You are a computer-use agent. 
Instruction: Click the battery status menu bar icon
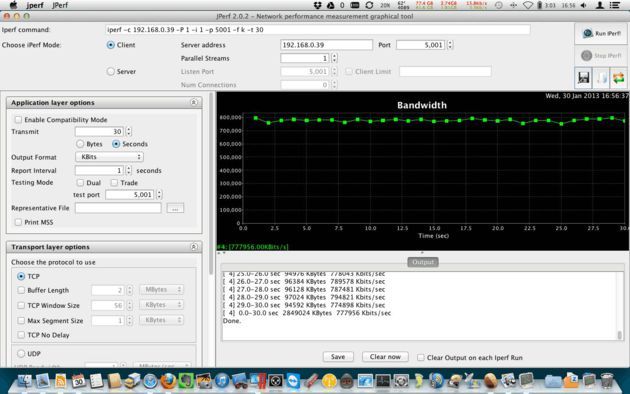click(x=540, y=5)
